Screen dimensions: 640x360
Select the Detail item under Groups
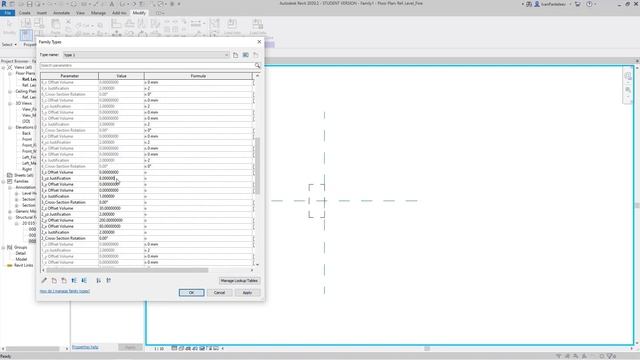[x=21, y=253]
